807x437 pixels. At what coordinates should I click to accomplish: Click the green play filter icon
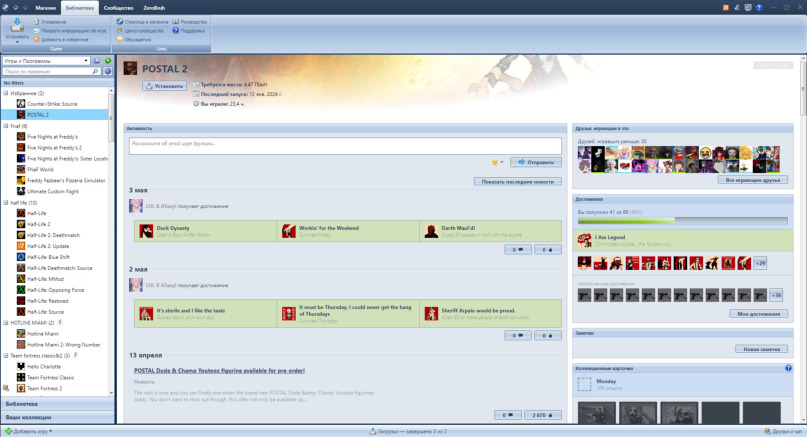tap(108, 61)
